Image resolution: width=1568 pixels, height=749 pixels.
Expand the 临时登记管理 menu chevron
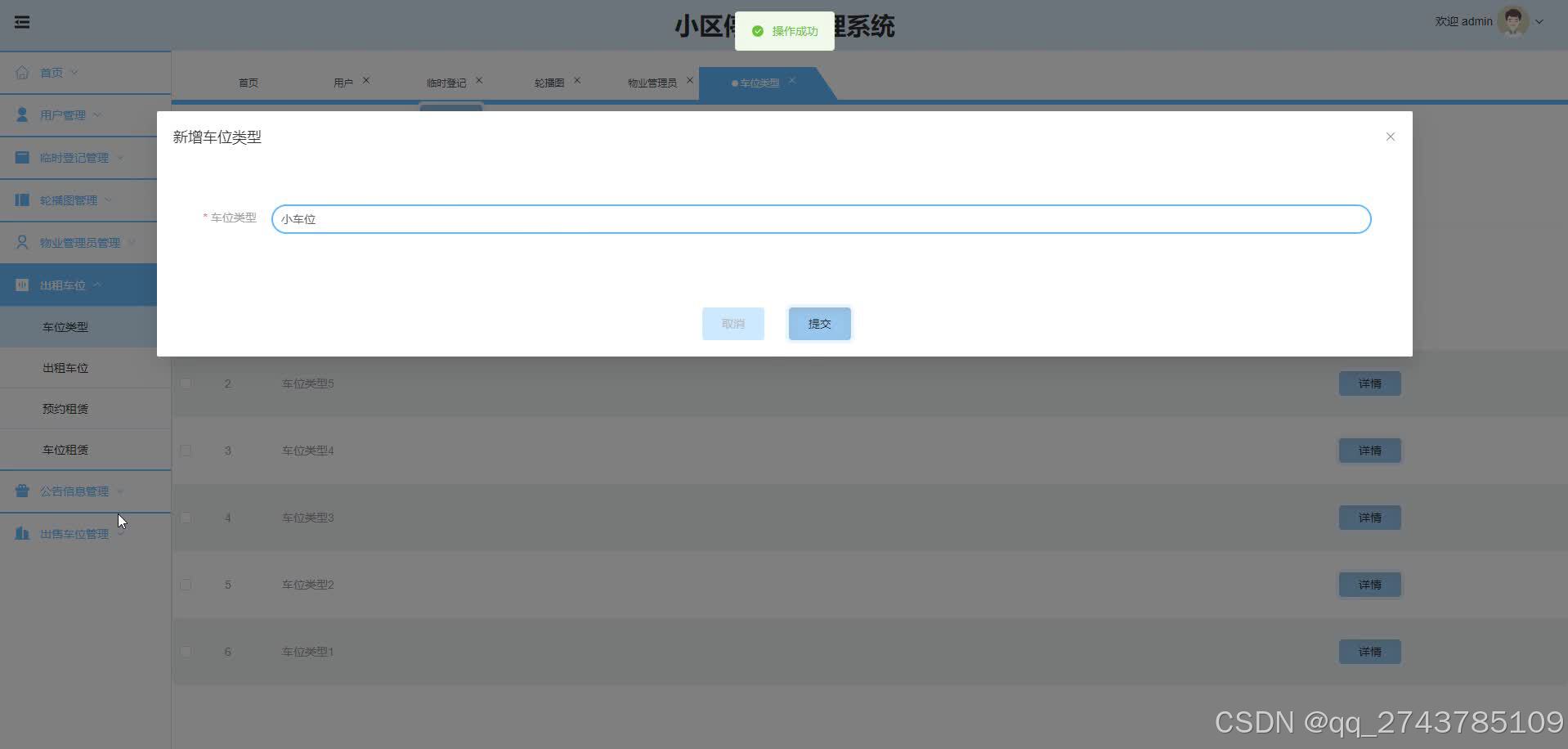coord(120,157)
